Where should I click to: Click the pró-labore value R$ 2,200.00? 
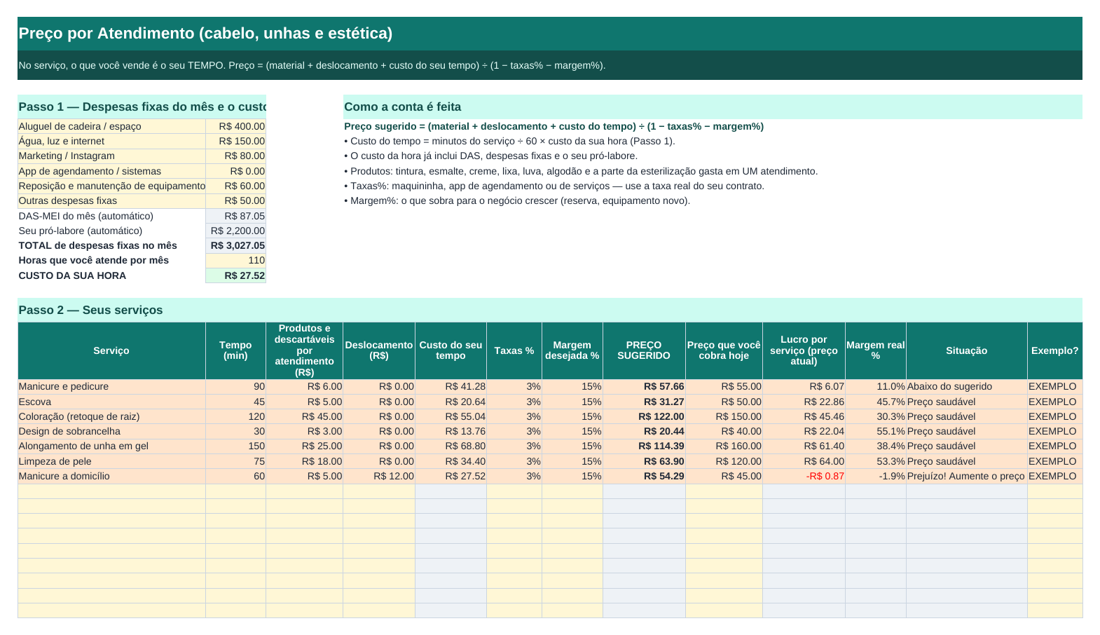coord(236,231)
